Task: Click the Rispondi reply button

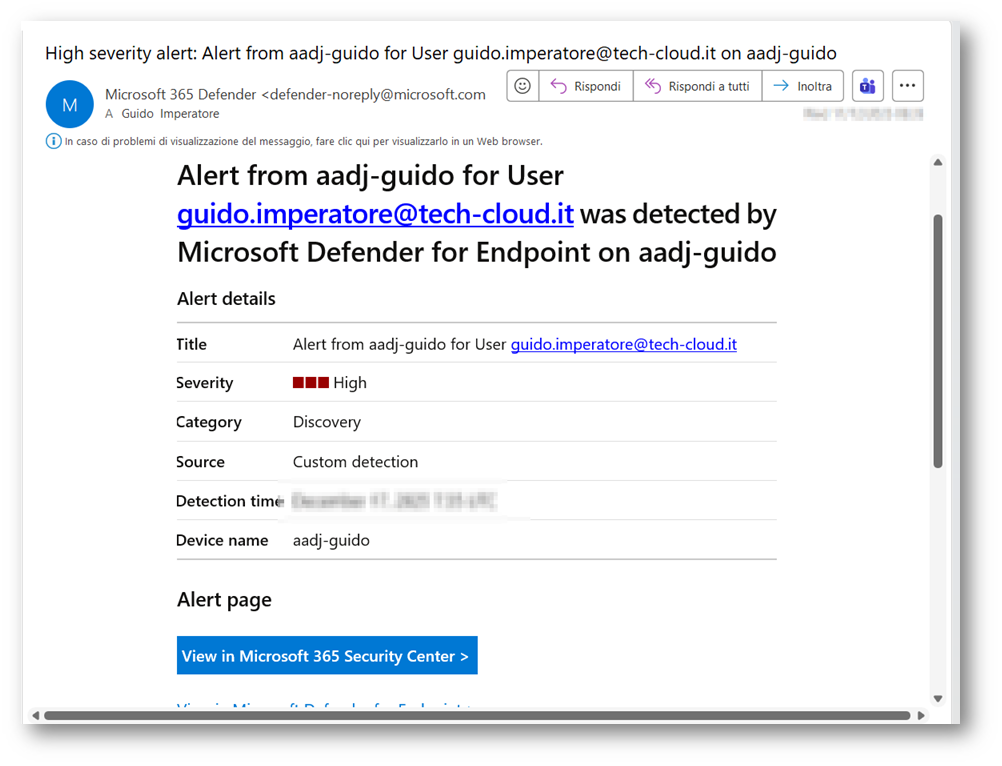Action: pos(586,86)
